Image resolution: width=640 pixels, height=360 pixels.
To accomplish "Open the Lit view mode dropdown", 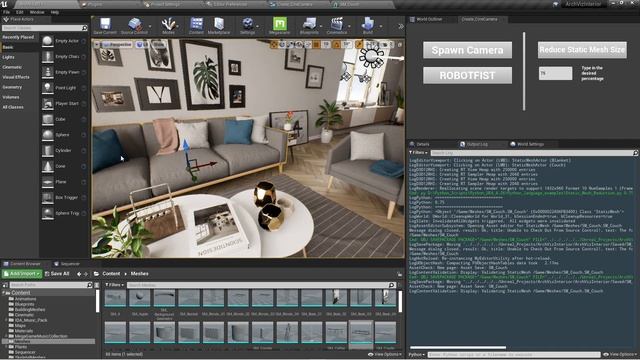I will tap(142, 44).
